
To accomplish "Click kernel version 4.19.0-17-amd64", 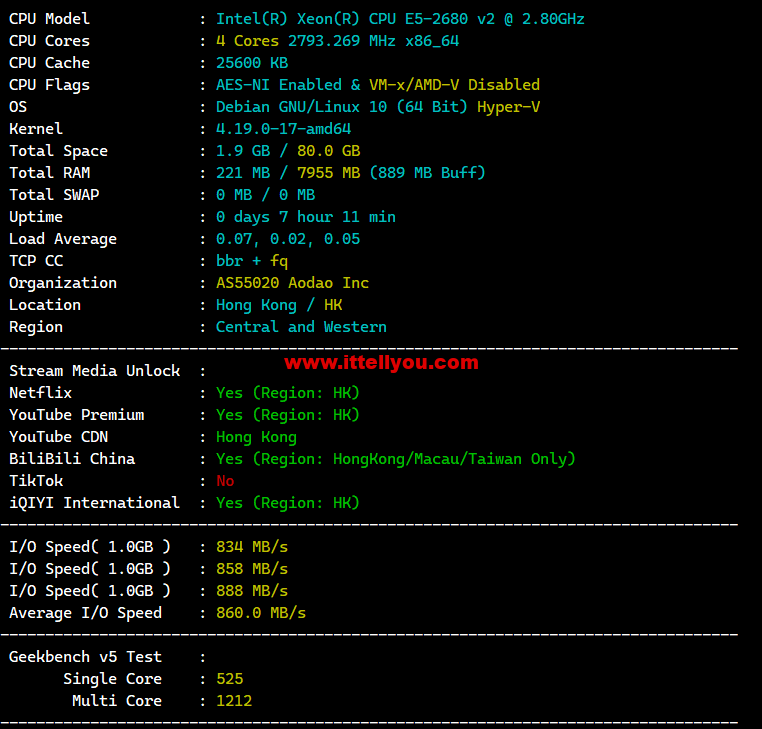I will (283, 129).
